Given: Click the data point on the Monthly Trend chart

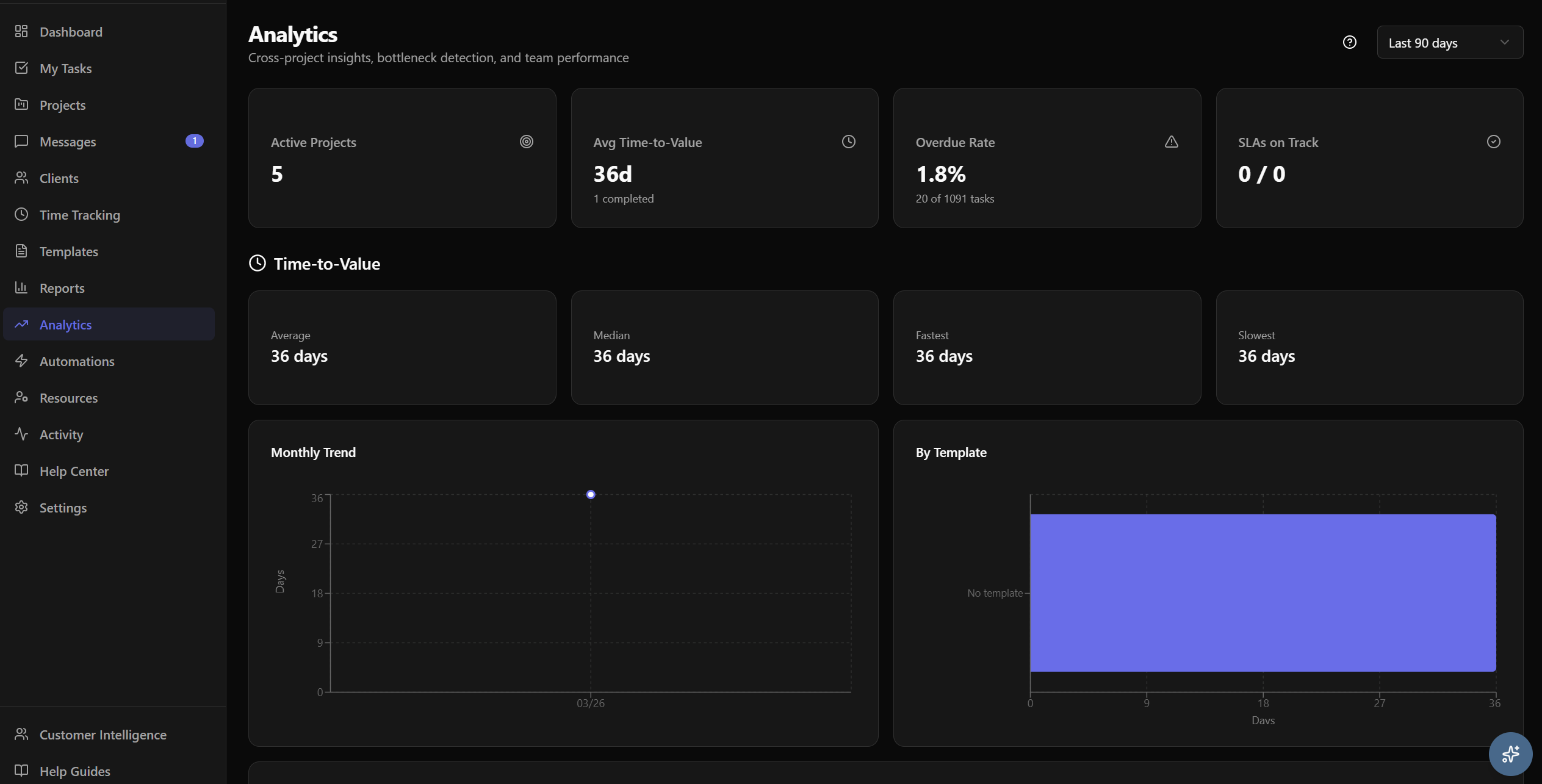Looking at the screenshot, I should tap(590, 494).
